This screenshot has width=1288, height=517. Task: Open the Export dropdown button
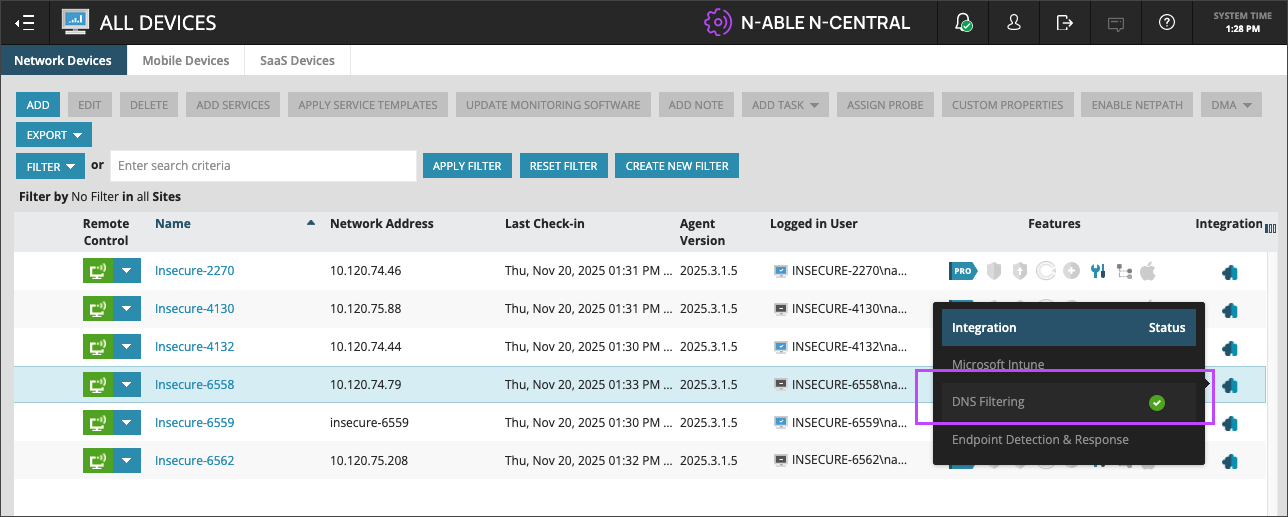coord(54,135)
